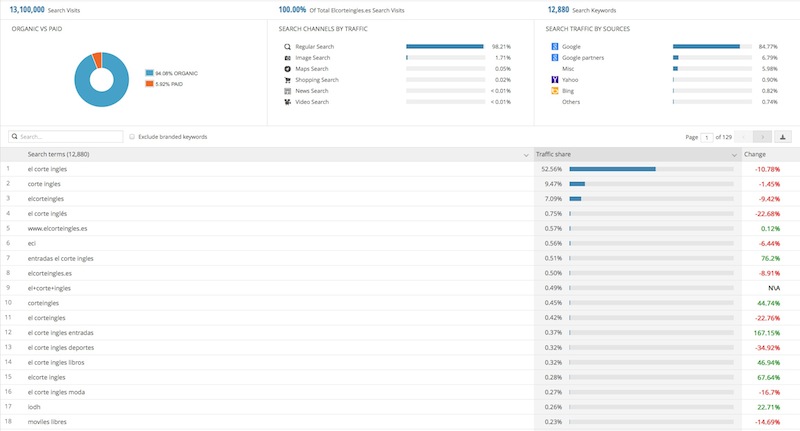Click the Google traffic source bar
This screenshot has width=800, height=431.
click(x=712, y=46)
